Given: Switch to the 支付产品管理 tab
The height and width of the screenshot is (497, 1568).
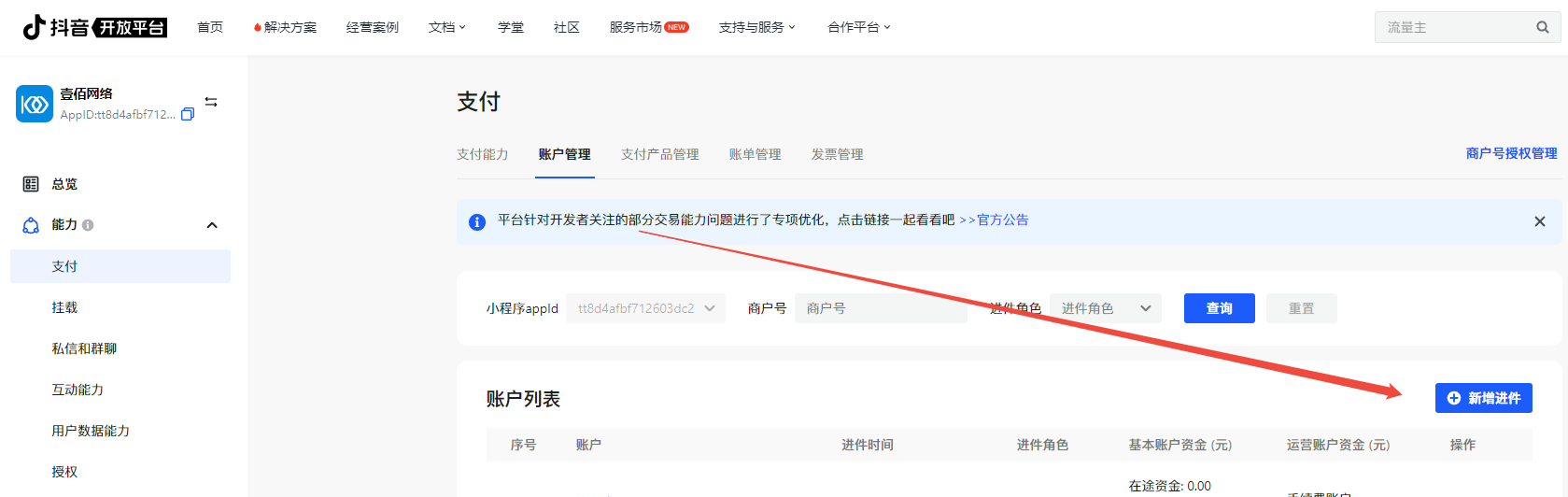Looking at the screenshot, I should point(659,154).
